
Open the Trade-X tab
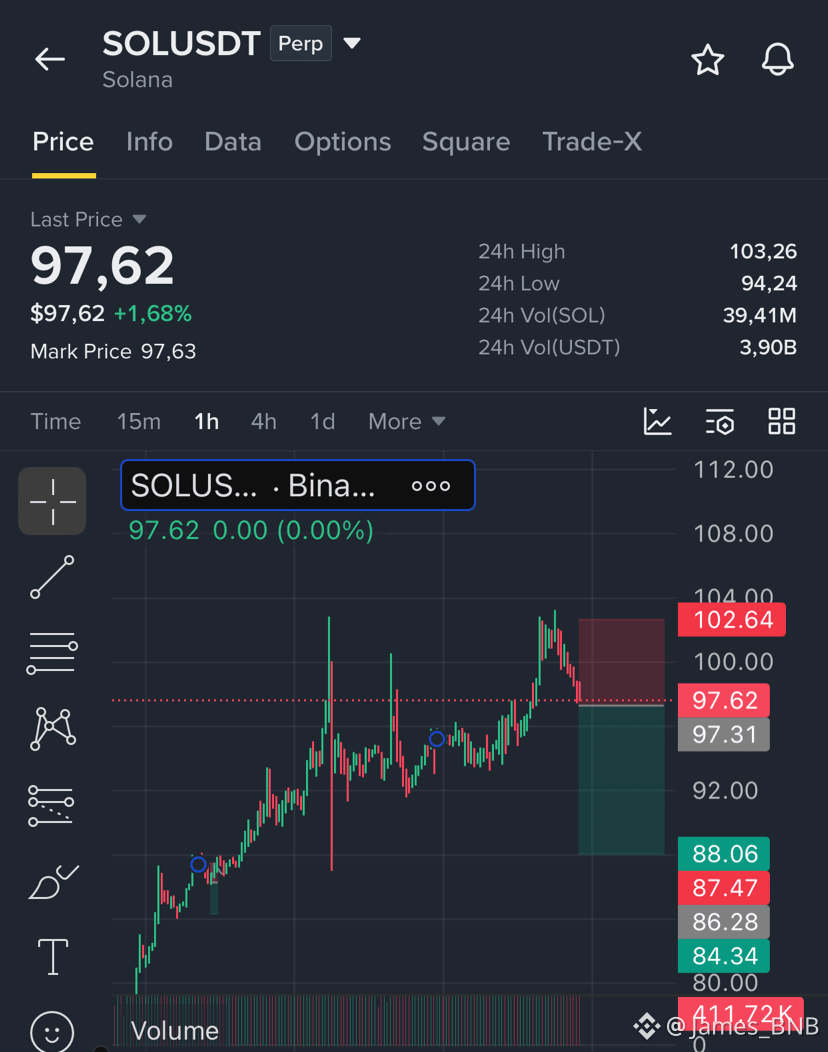coord(592,142)
